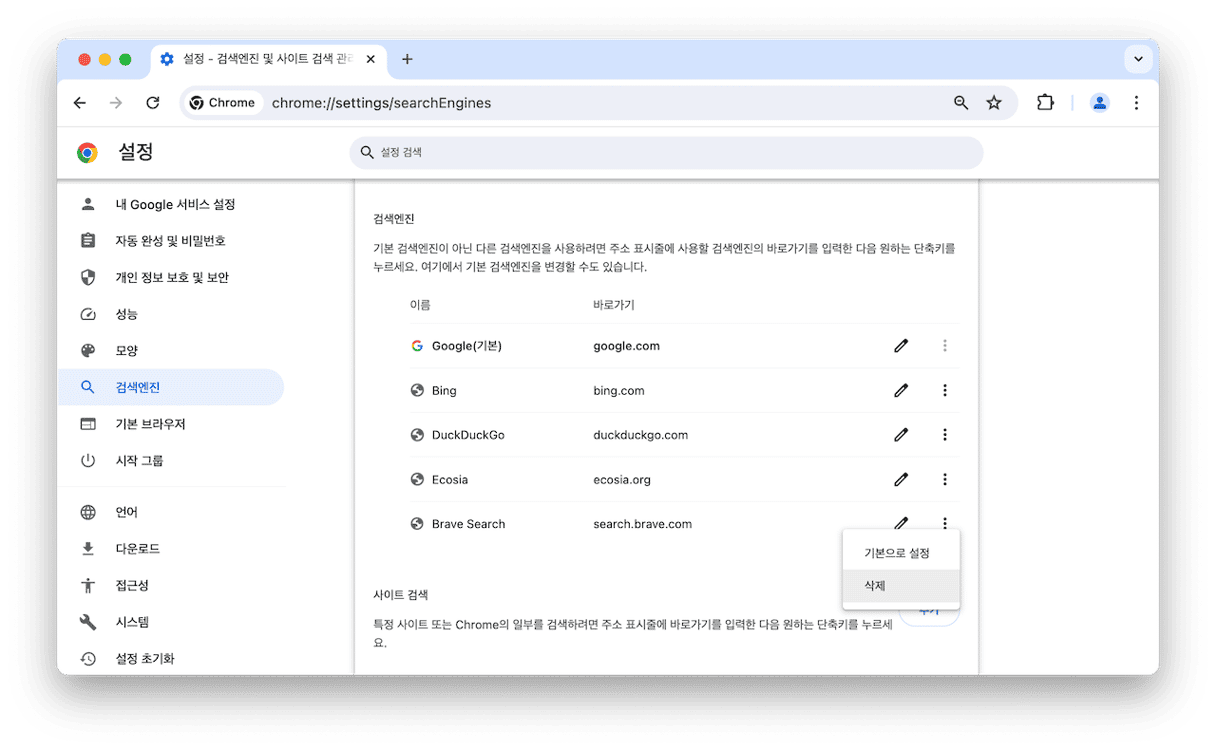Screen dimensions: 1216x750
Task: Click the browser forward arrow
Action: [x=116, y=103]
